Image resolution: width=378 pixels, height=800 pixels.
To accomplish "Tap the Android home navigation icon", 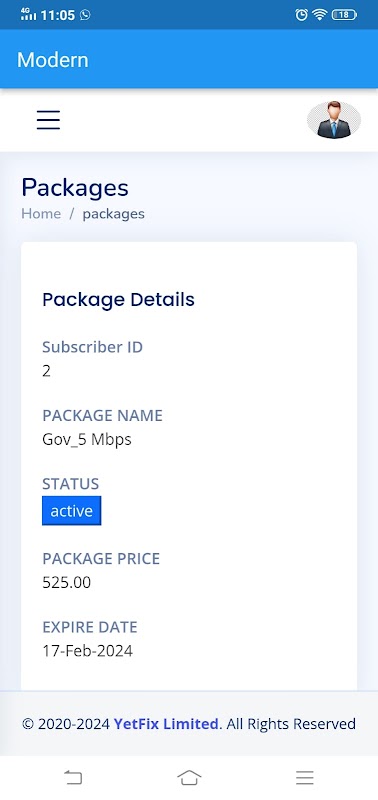I will click(189, 778).
